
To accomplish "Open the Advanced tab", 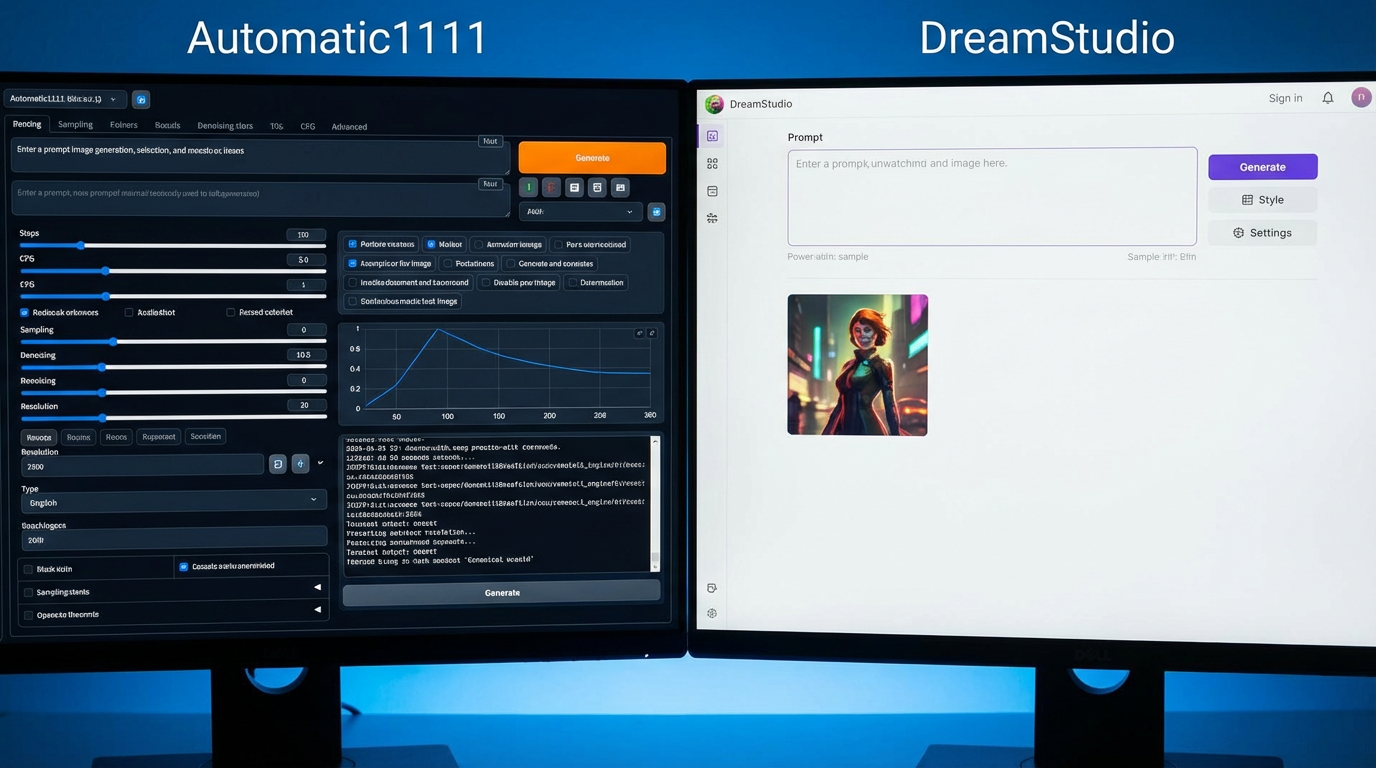I will tap(349, 127).
